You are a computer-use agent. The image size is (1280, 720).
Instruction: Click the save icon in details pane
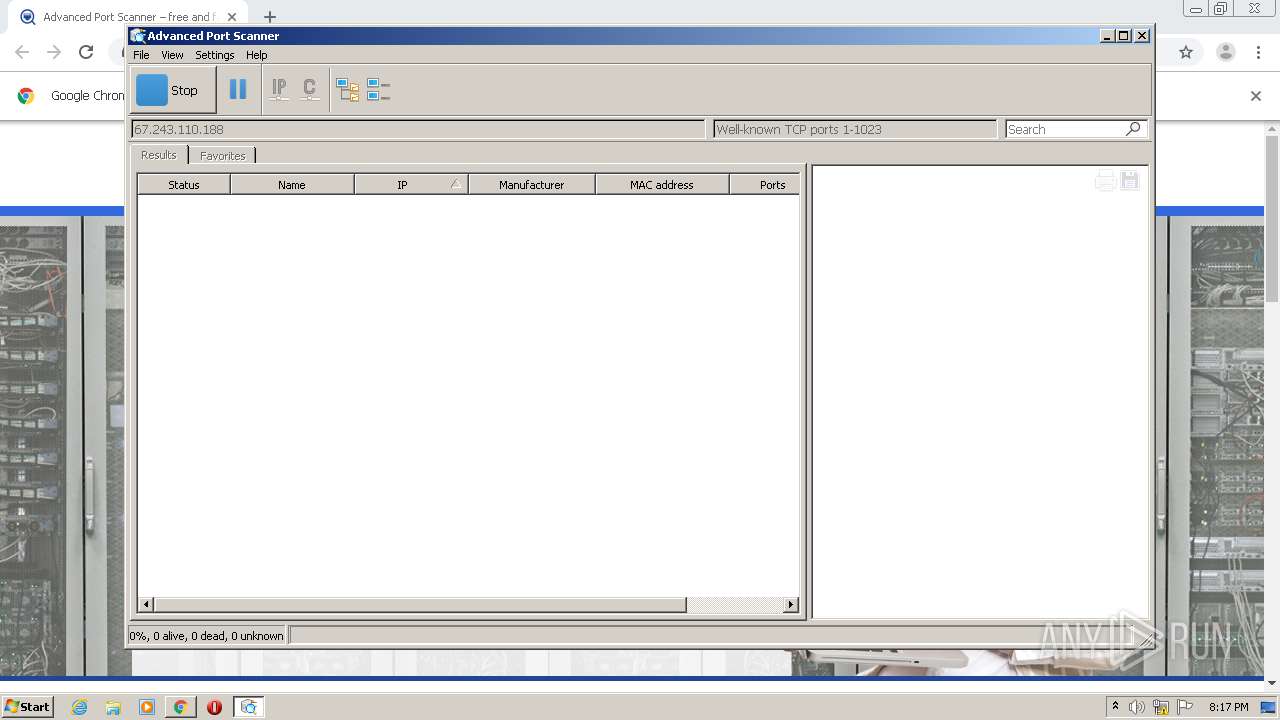click(1130, 181)
